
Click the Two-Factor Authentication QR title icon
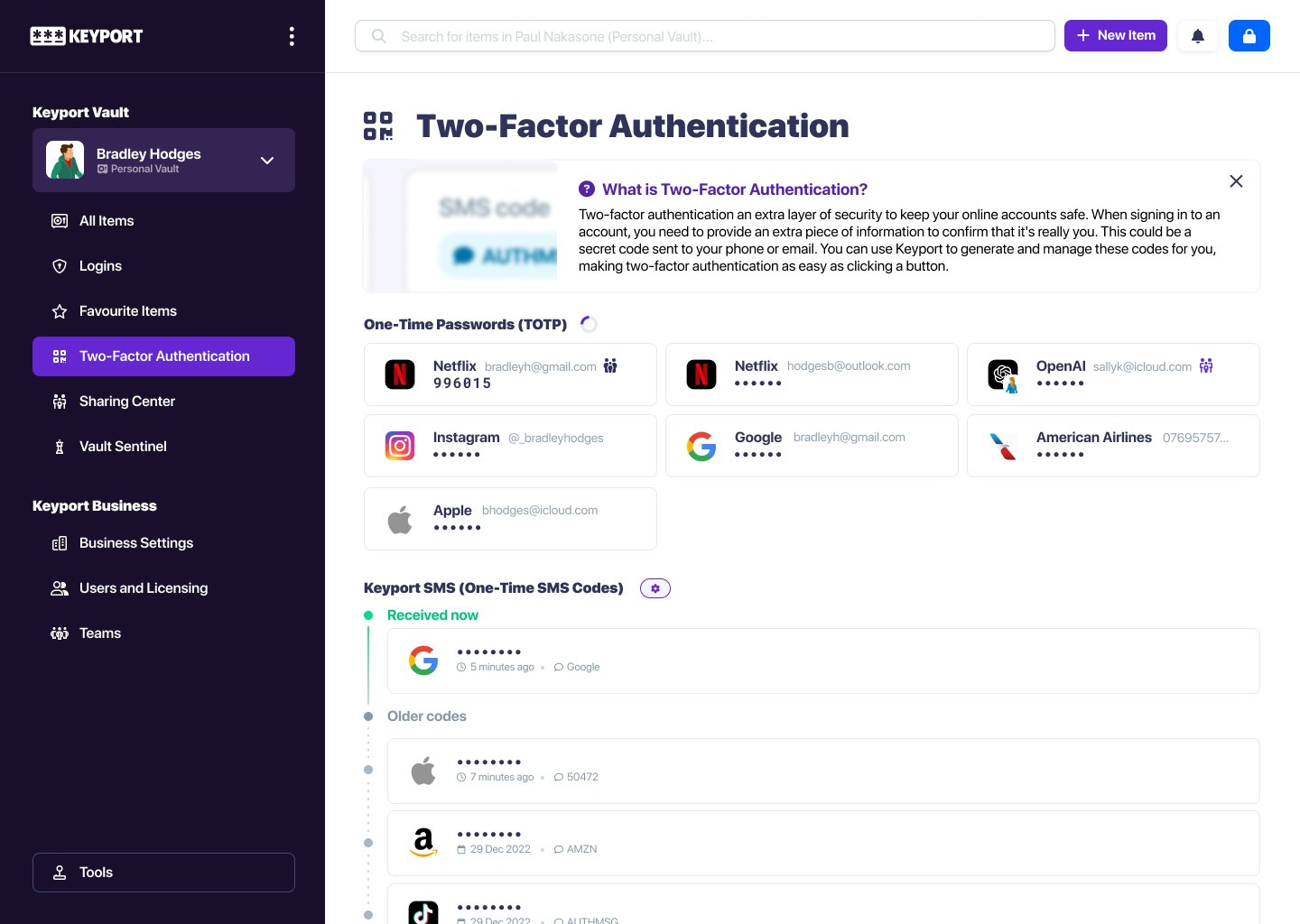click(378, 126)
